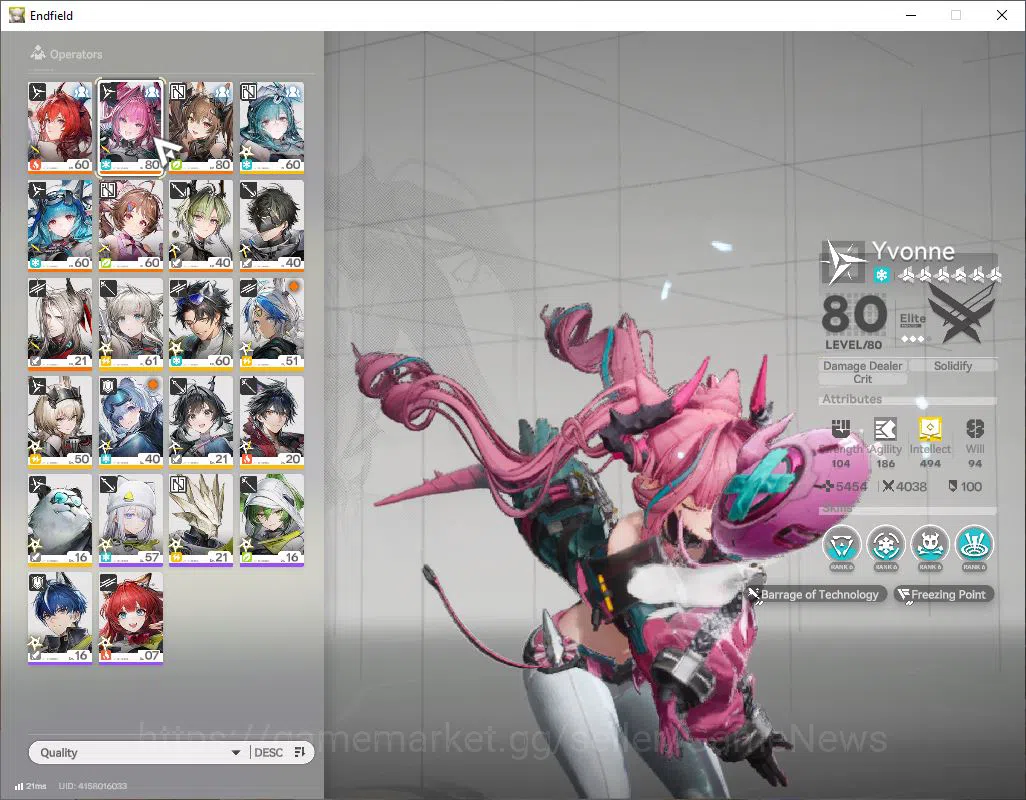Click the Agility attribute icon

885,428
